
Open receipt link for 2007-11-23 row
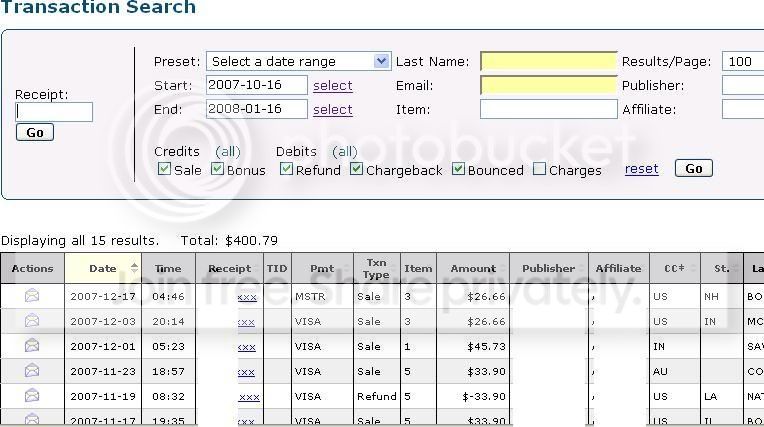pos(246,371)
